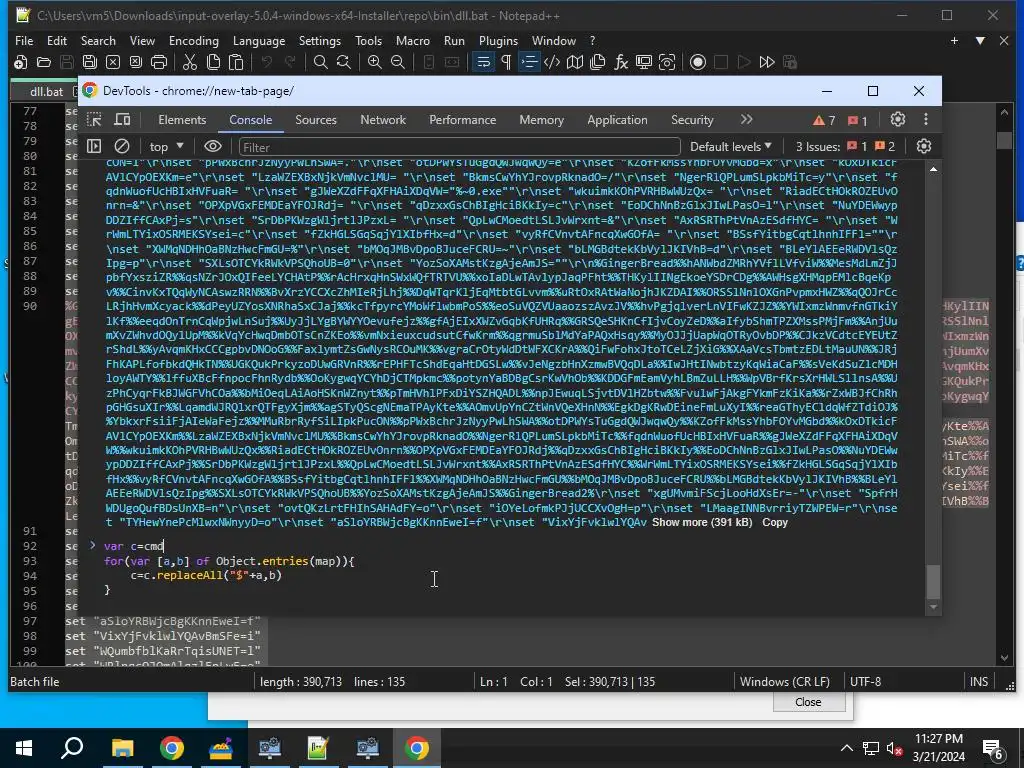This screenshot has width=1024, height=768.
Task: Click Save All icon in Notepad++ toolbar
Action: click(x=89, y=63)
